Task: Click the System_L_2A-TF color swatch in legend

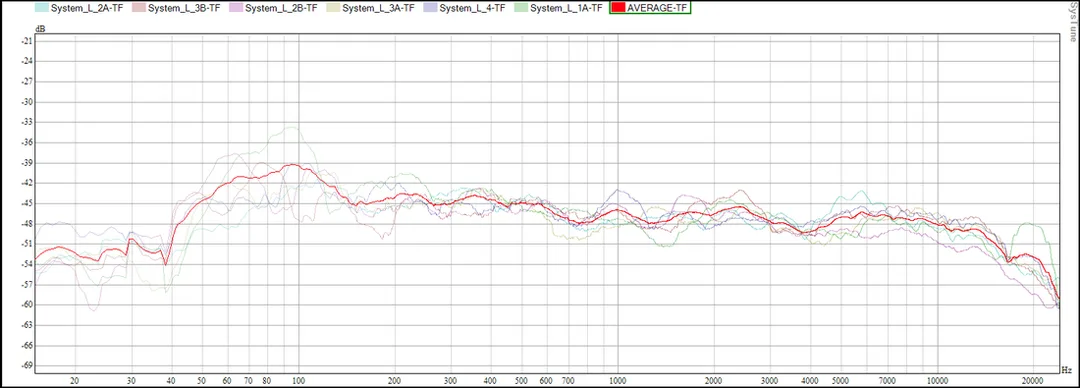Action: (x=41, y=8)
